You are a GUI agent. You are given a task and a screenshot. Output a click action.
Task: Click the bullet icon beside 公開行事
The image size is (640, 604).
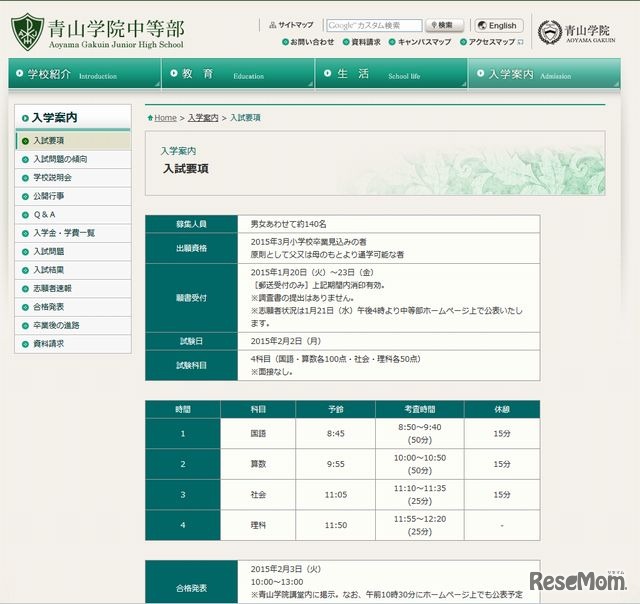click(25, 196)
